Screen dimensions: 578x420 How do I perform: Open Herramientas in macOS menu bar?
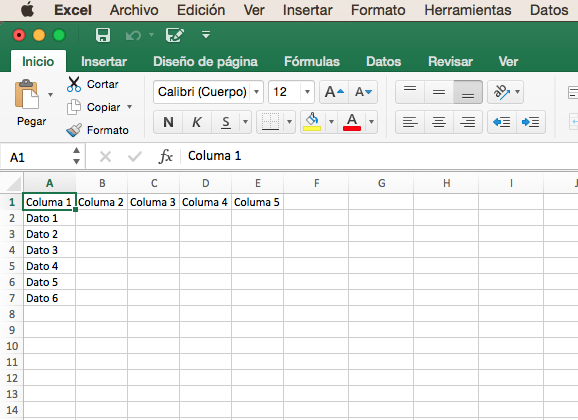[x=468, y=10]
